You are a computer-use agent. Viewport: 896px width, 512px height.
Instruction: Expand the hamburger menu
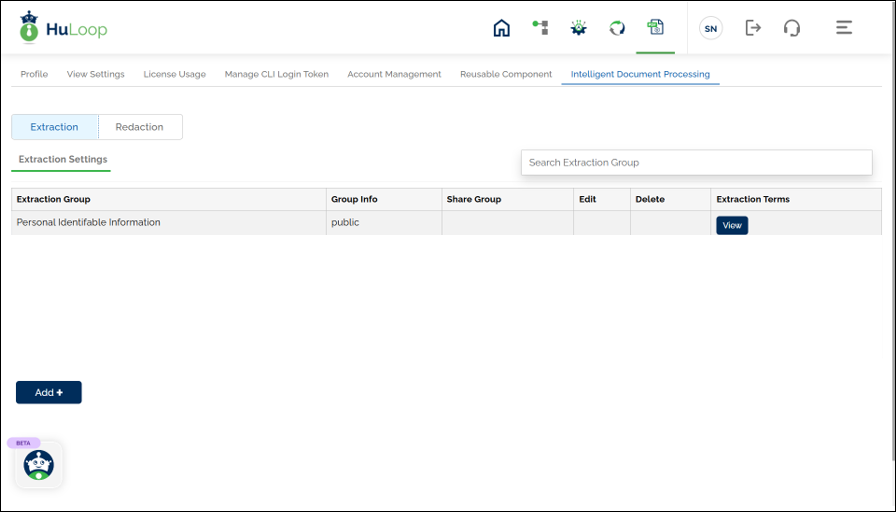pos(844,28)
